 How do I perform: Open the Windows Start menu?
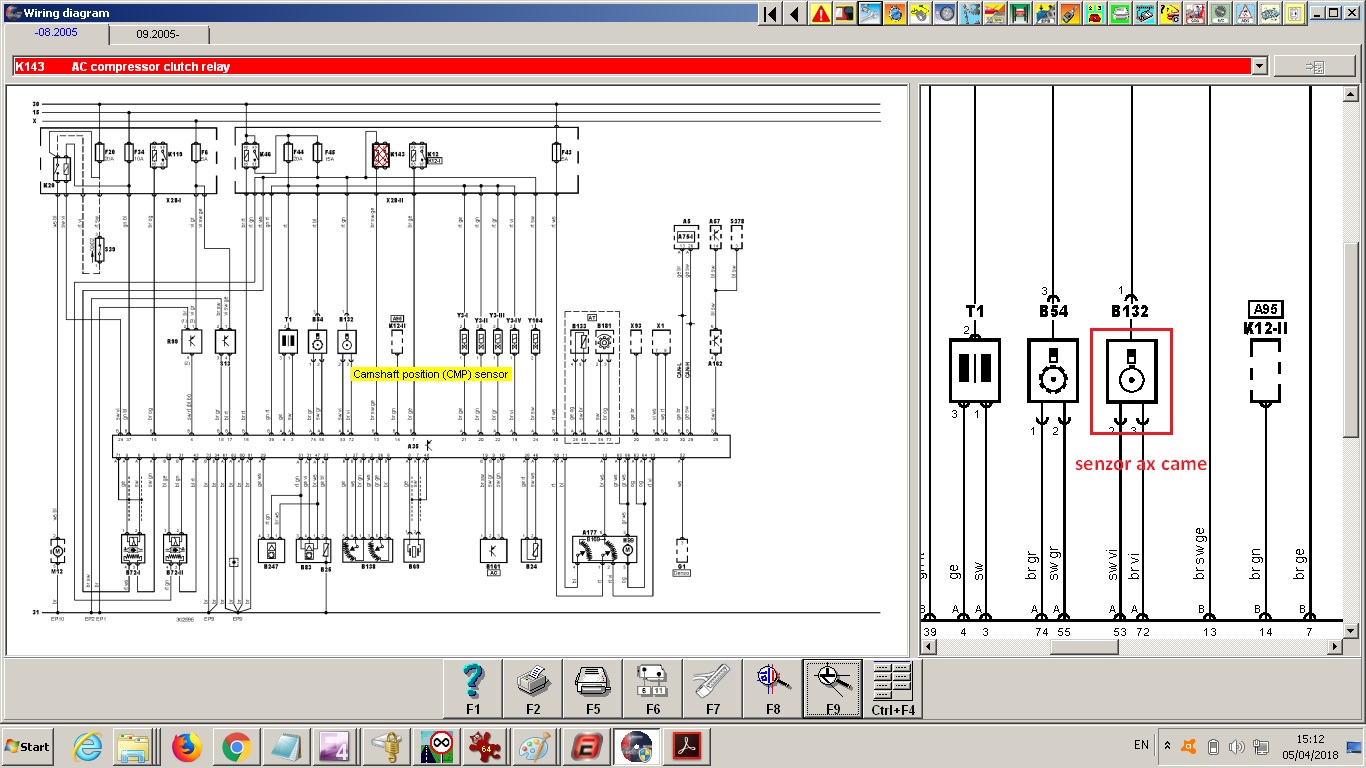[29, 747]
